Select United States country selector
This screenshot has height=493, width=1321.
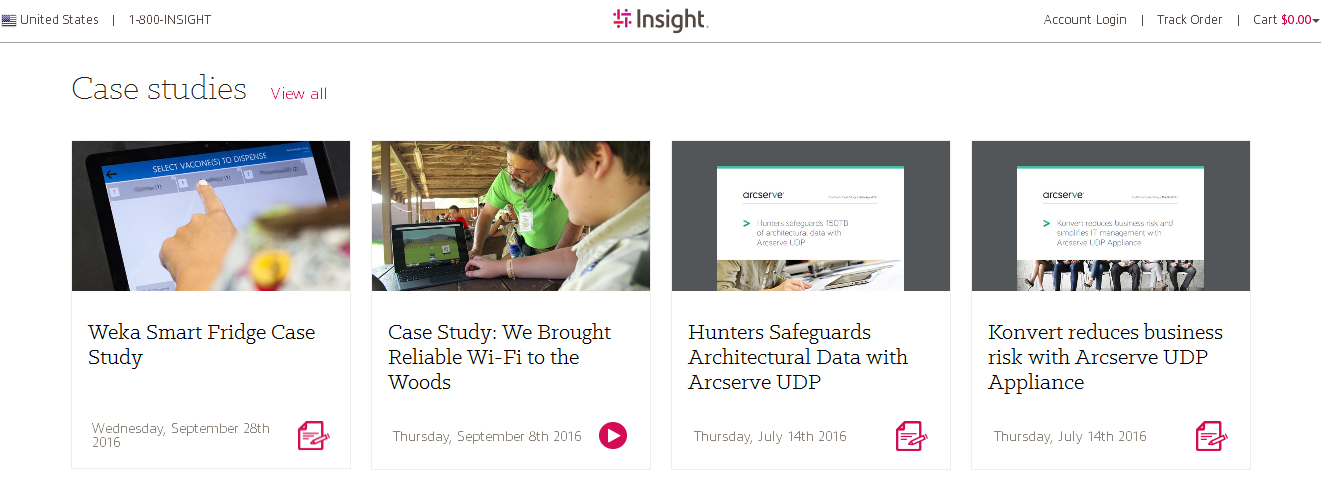tap(59, 20)
